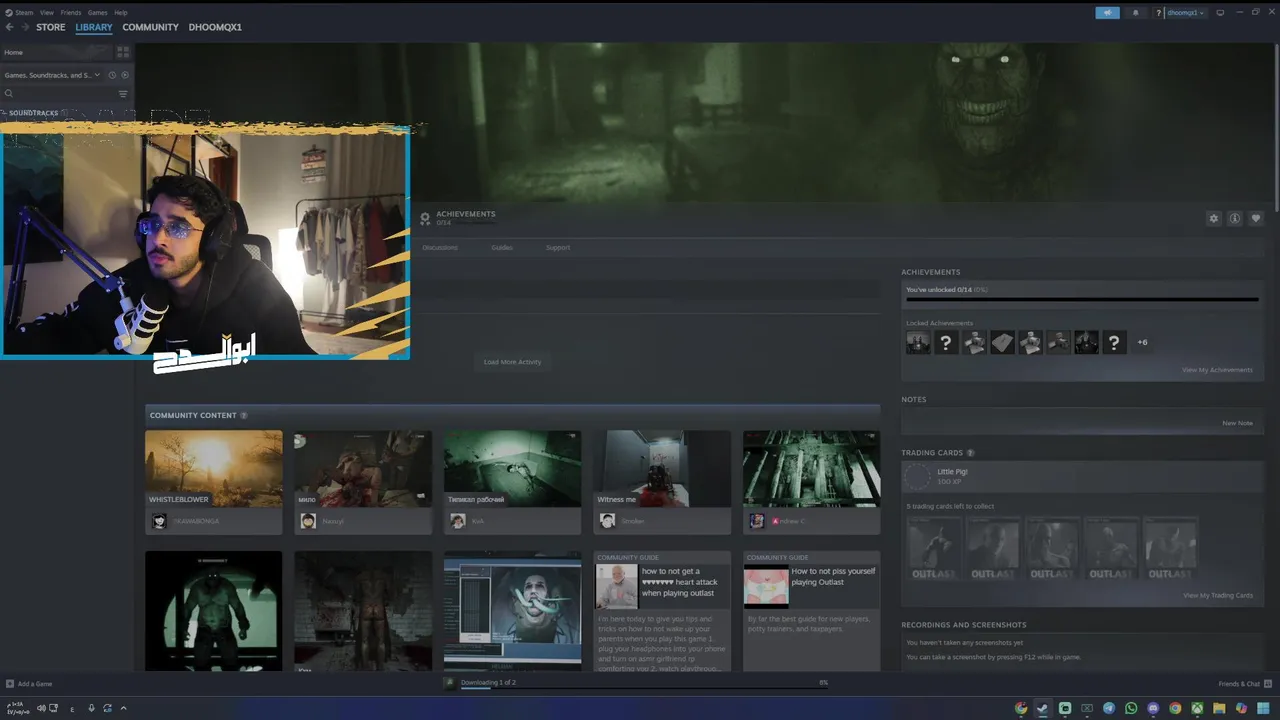Select the first locked achievement icon
This screenshot has height=720, width=1280.
pyautogui.click(x=918, y=342)
